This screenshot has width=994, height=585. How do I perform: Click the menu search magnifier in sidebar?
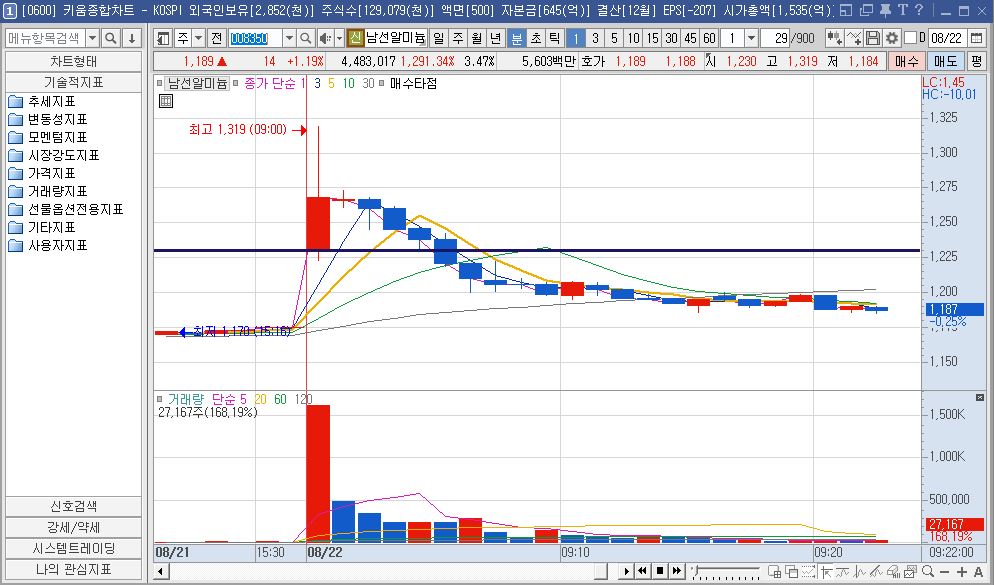click(x=110, y=39)
